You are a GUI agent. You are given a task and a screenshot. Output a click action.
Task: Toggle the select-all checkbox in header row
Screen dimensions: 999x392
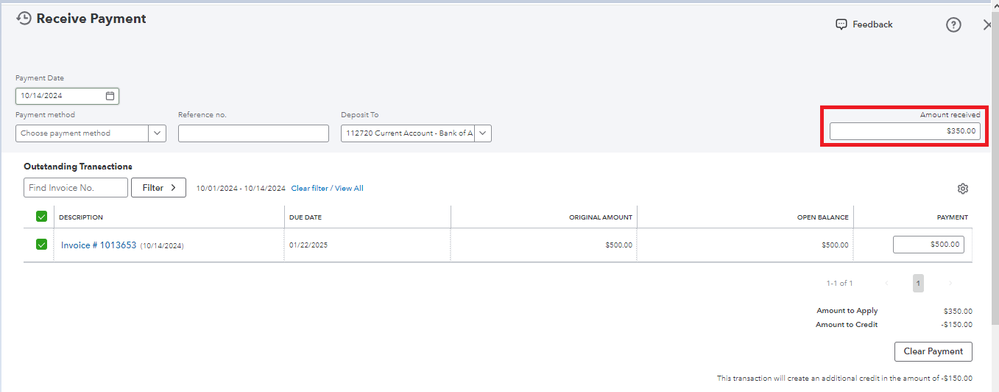tap(41, 217)
